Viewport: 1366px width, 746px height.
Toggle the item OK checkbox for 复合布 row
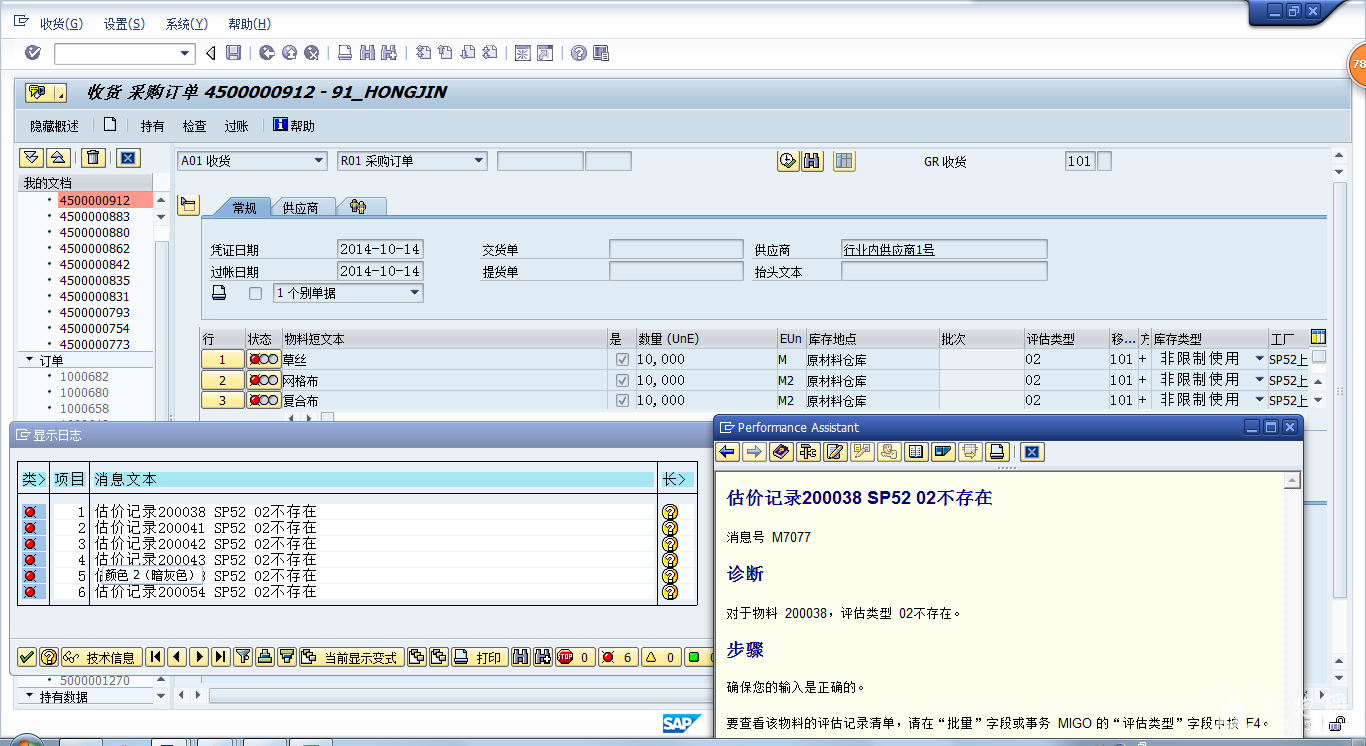622,400
